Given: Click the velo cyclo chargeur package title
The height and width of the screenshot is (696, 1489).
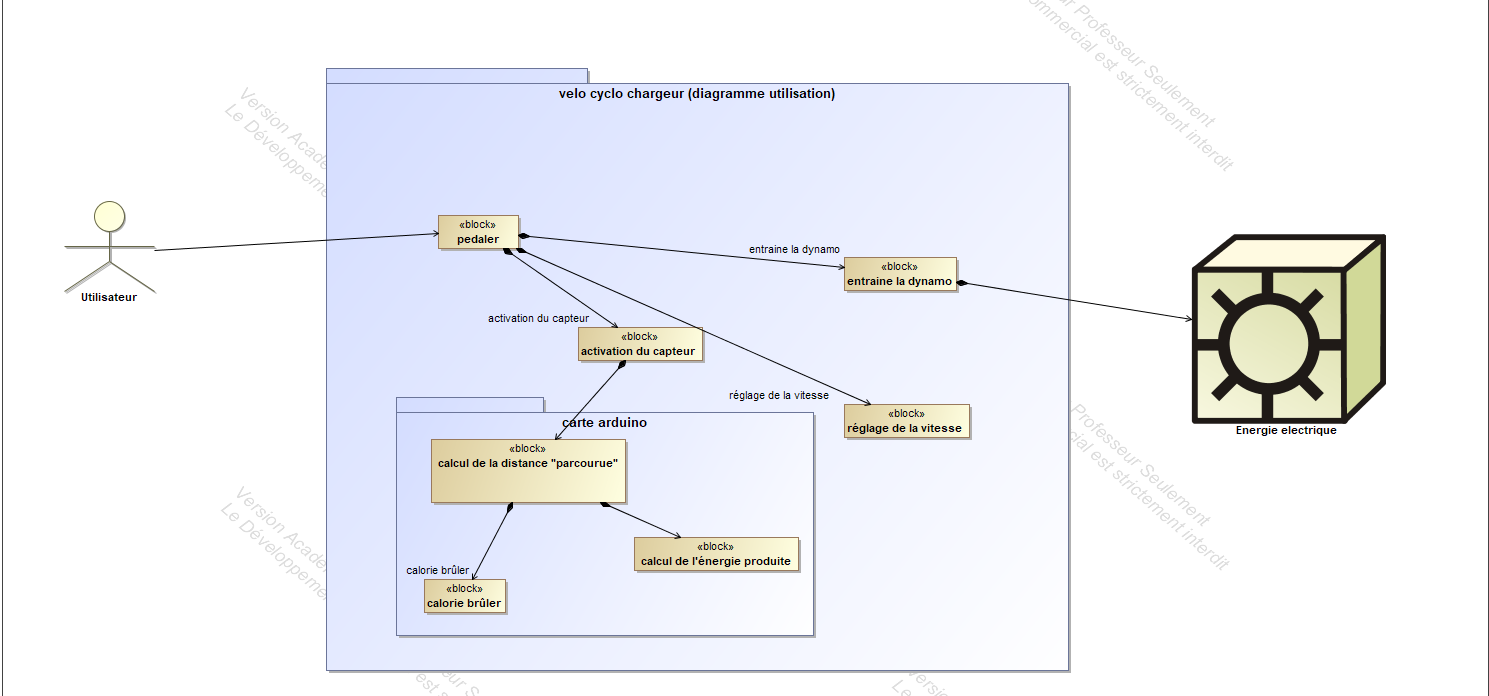Looking at the screenshot, I should point(696,94).
